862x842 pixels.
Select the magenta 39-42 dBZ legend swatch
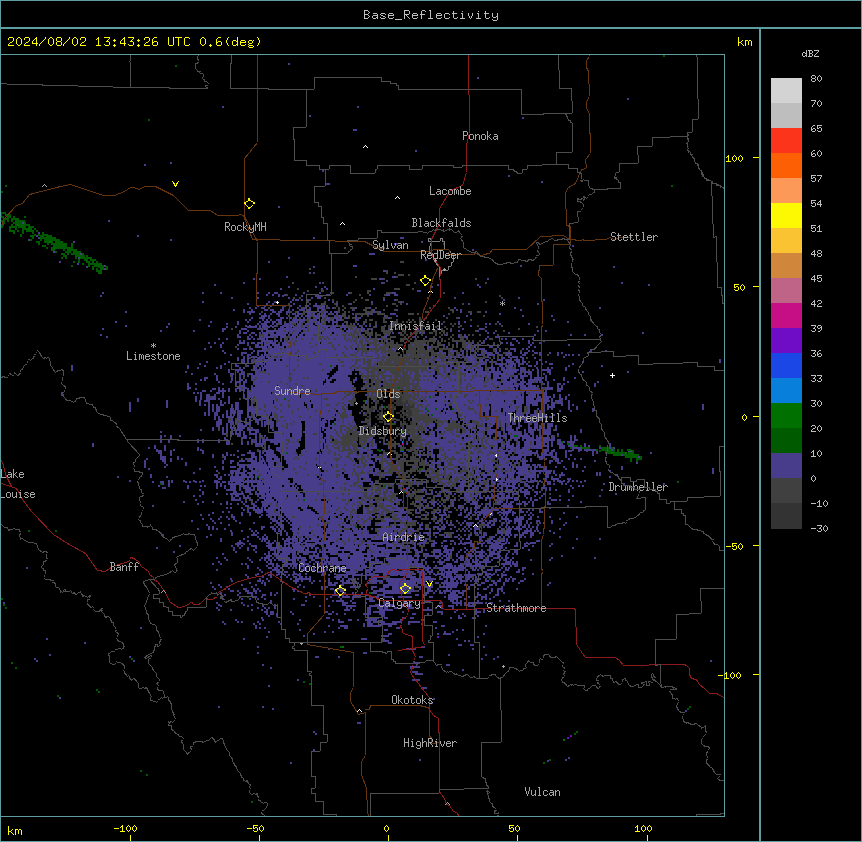786,315
